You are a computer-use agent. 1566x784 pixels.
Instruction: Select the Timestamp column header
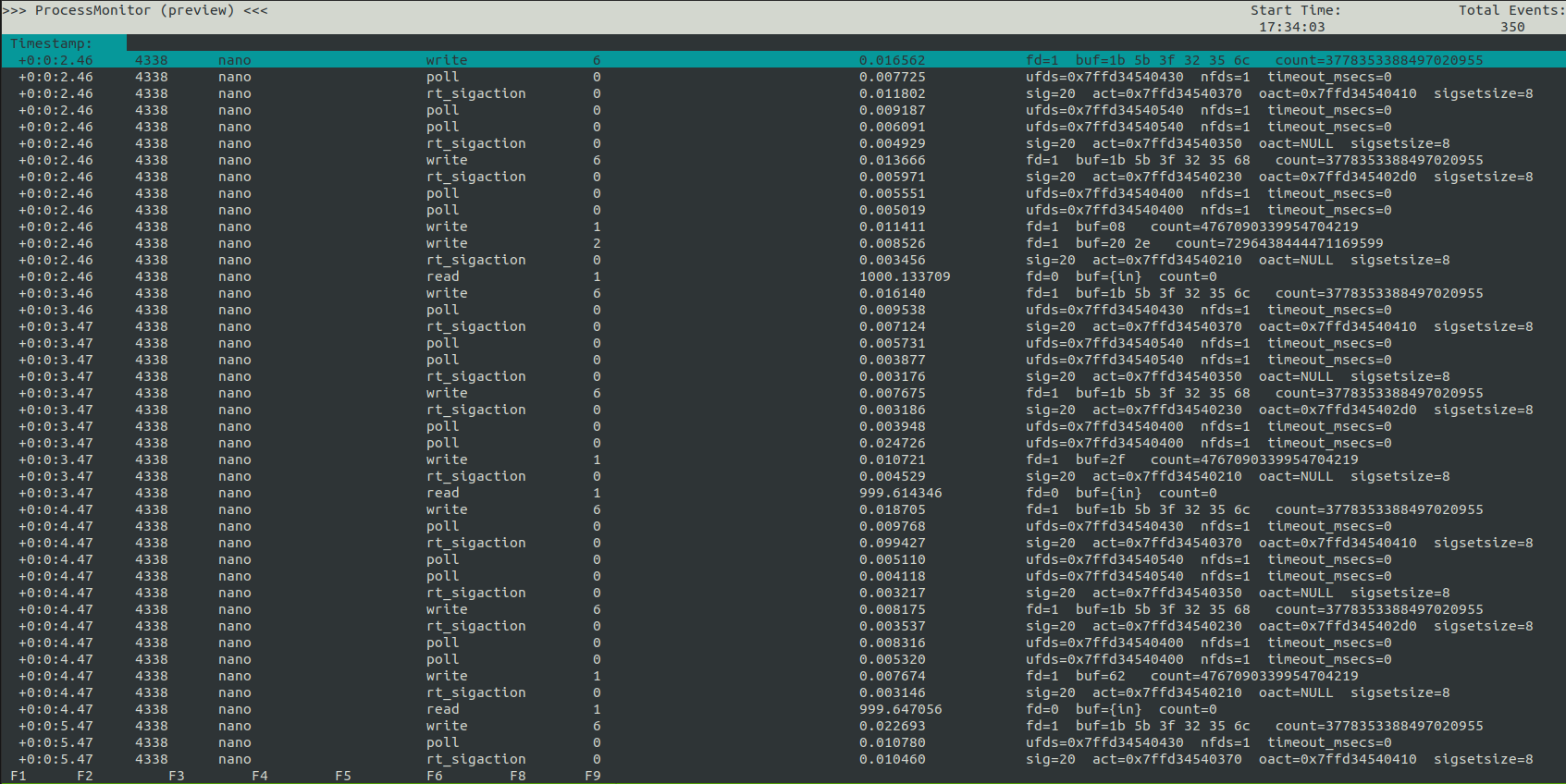[x=52, y=43]
